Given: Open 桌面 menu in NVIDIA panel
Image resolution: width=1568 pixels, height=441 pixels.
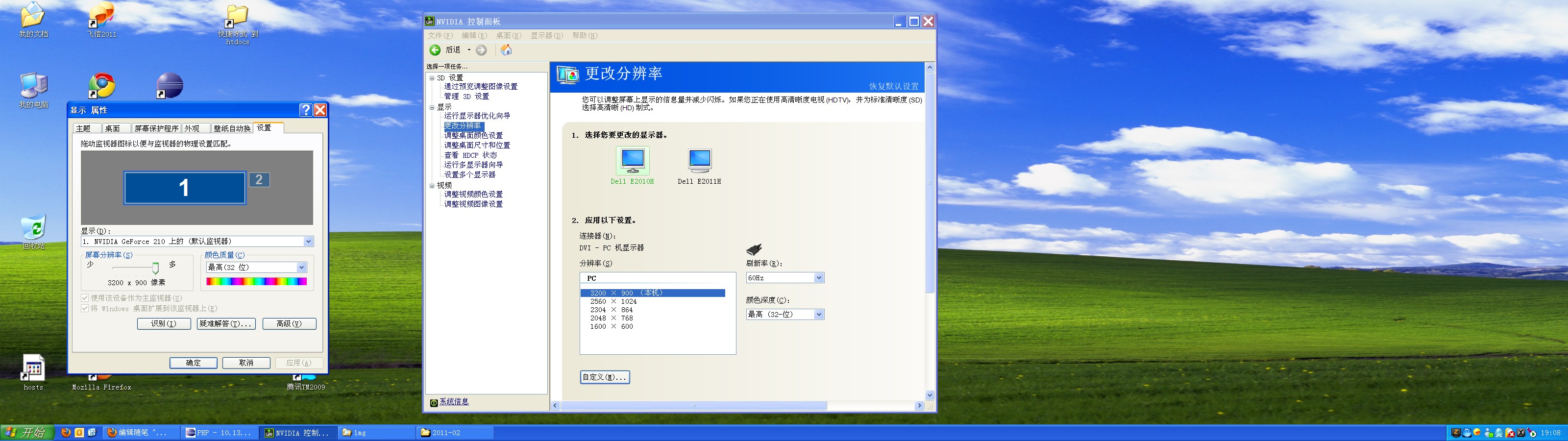Looking at the screenshot, I should [x=508, y=35].
